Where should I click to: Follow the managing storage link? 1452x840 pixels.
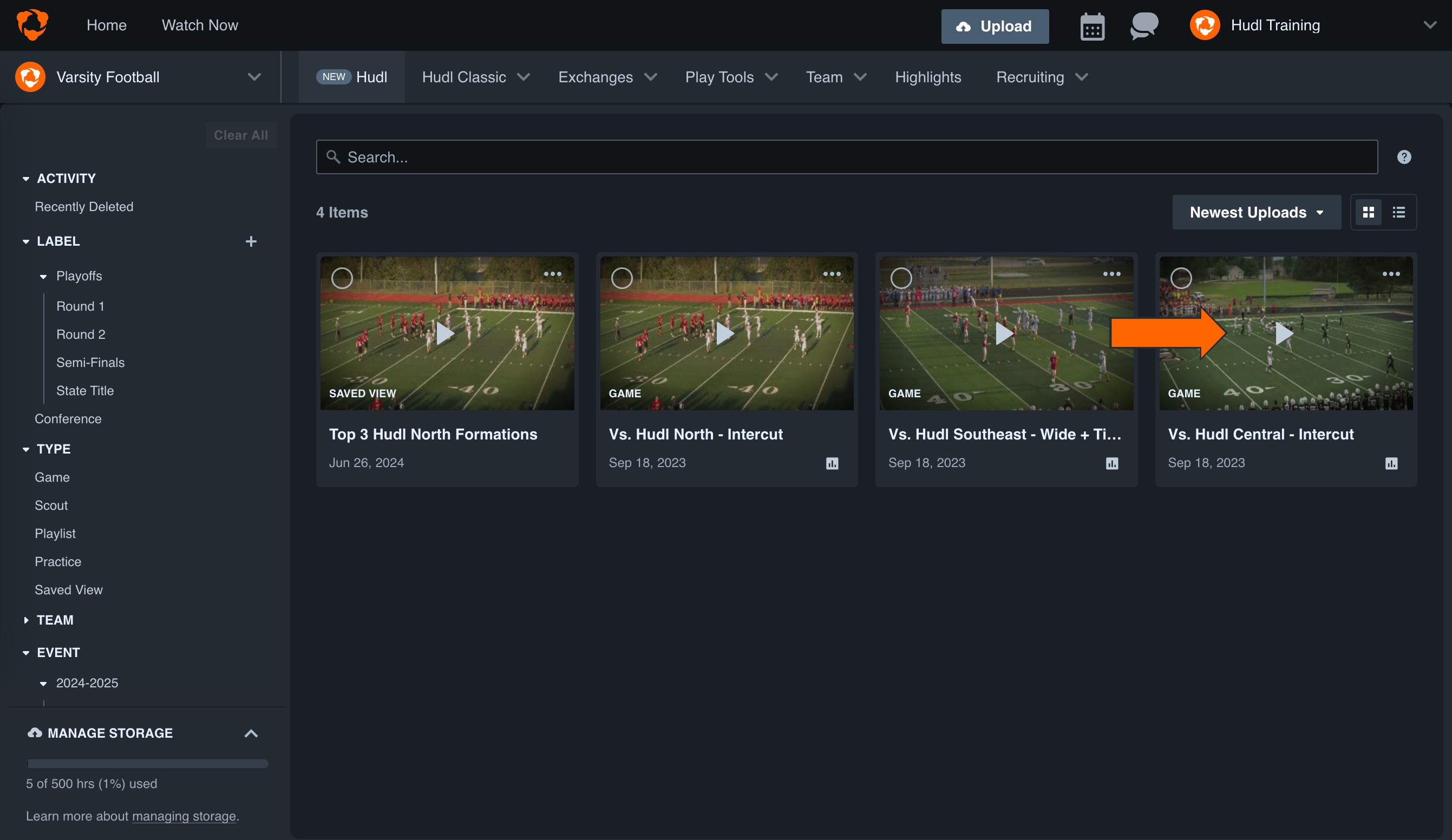(184, 816)
